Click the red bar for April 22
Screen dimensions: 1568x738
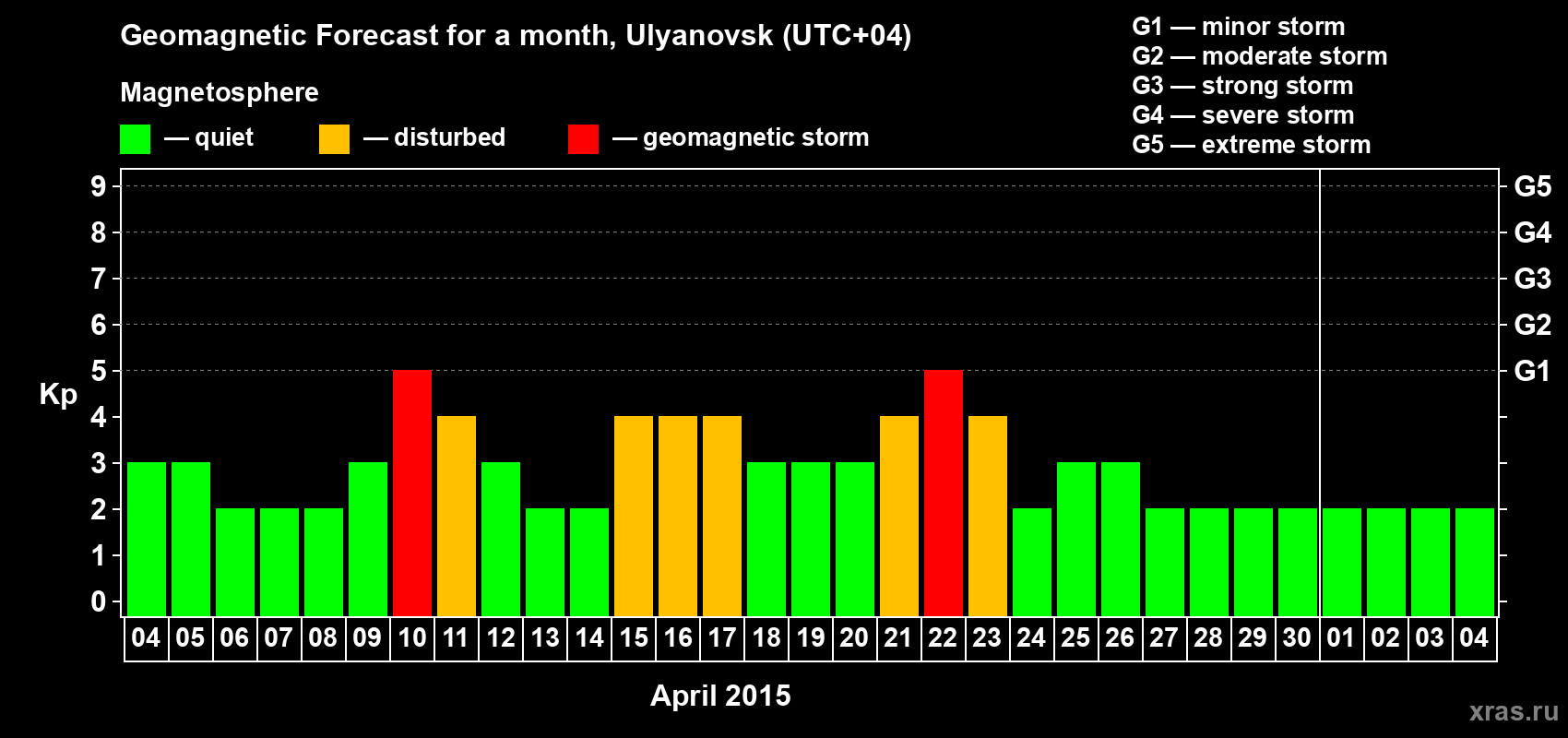click(x=944, y=494)
